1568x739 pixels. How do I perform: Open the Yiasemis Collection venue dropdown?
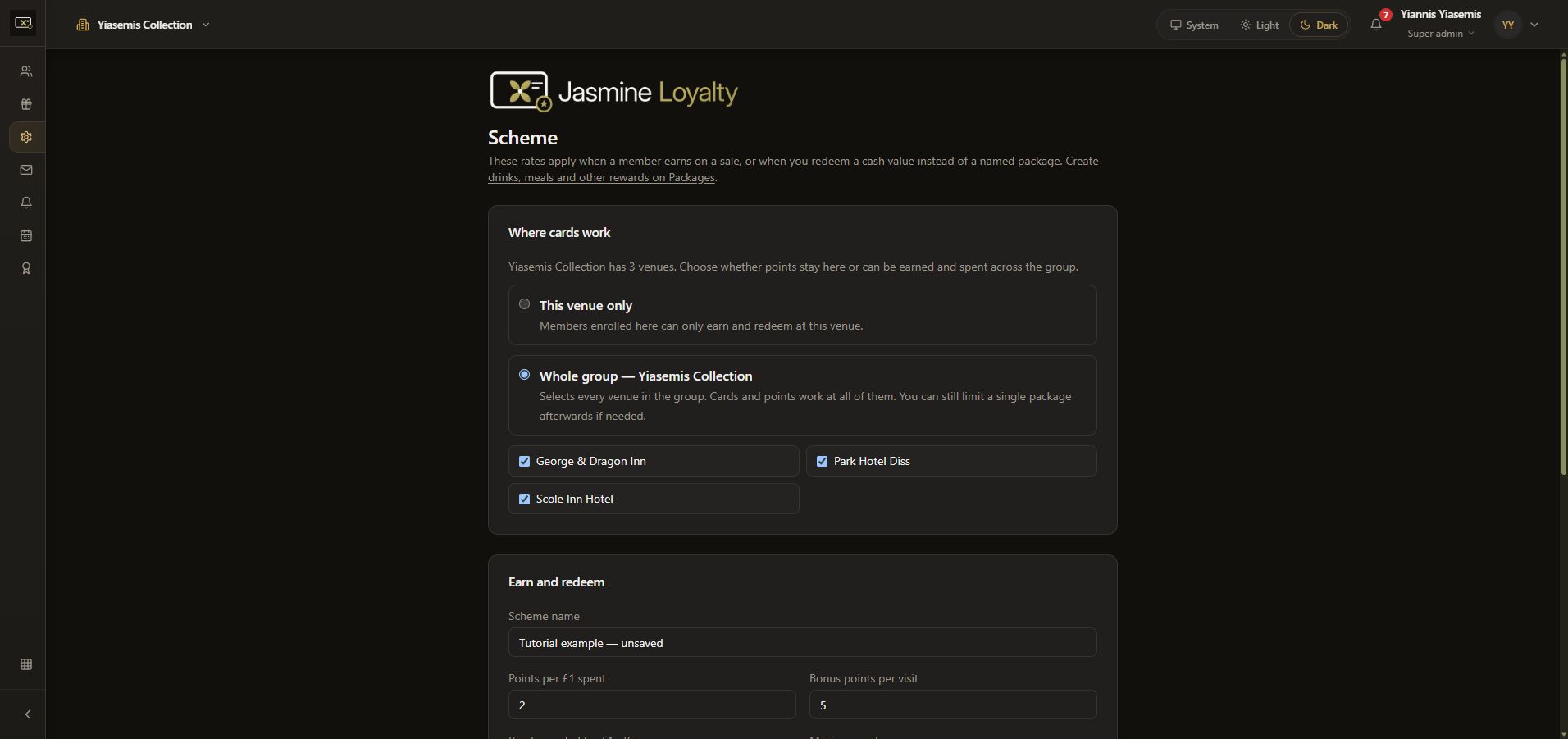point(144,25)
